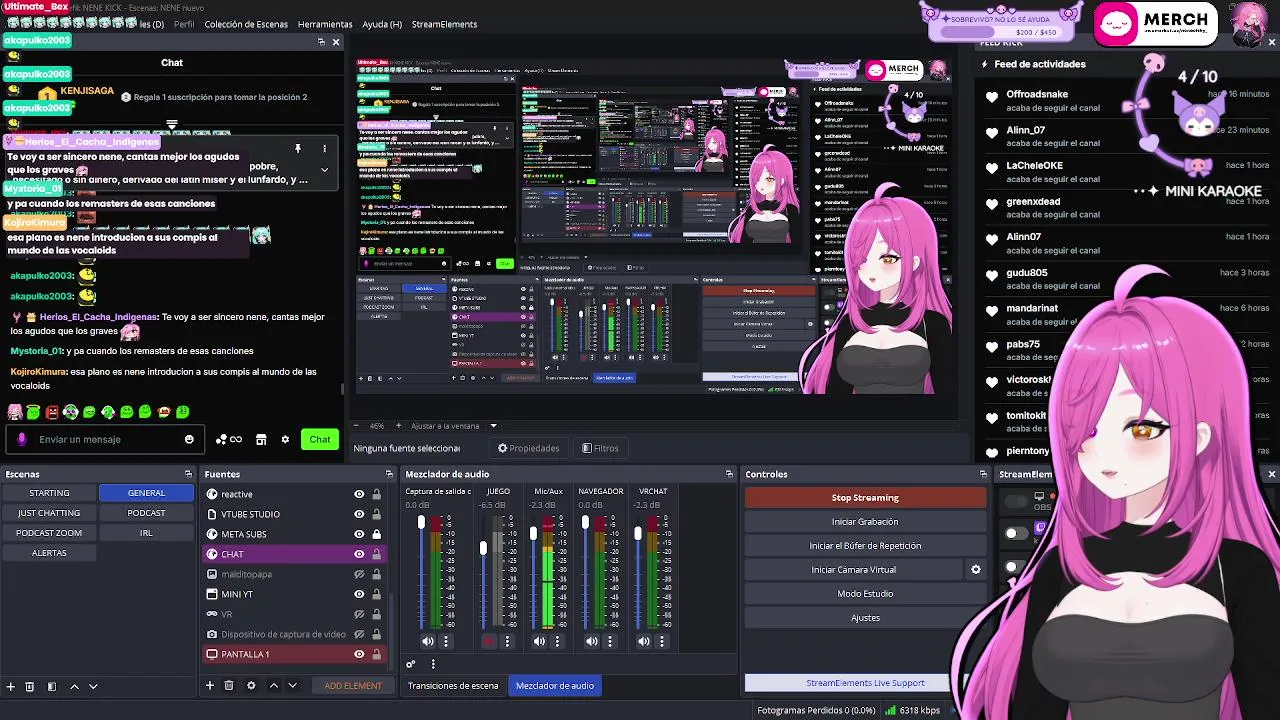Open the StreamElements menu

(x=444, y=24)
